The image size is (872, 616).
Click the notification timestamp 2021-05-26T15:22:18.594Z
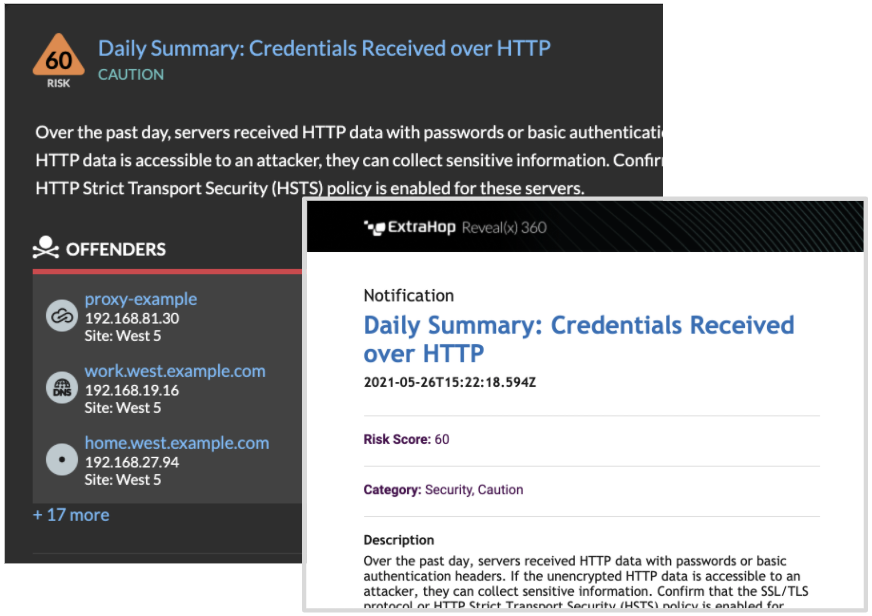pos(450,382)
